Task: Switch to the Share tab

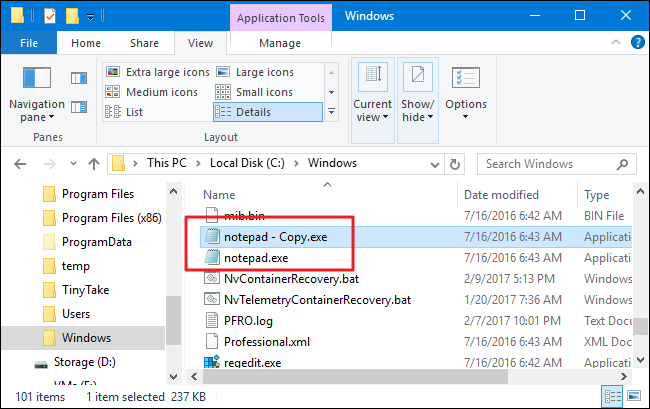Action: click(144, 43)
